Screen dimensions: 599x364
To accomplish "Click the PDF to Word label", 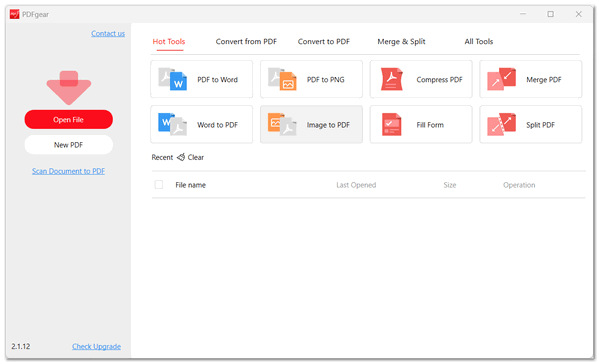I will tap(217, 79).
